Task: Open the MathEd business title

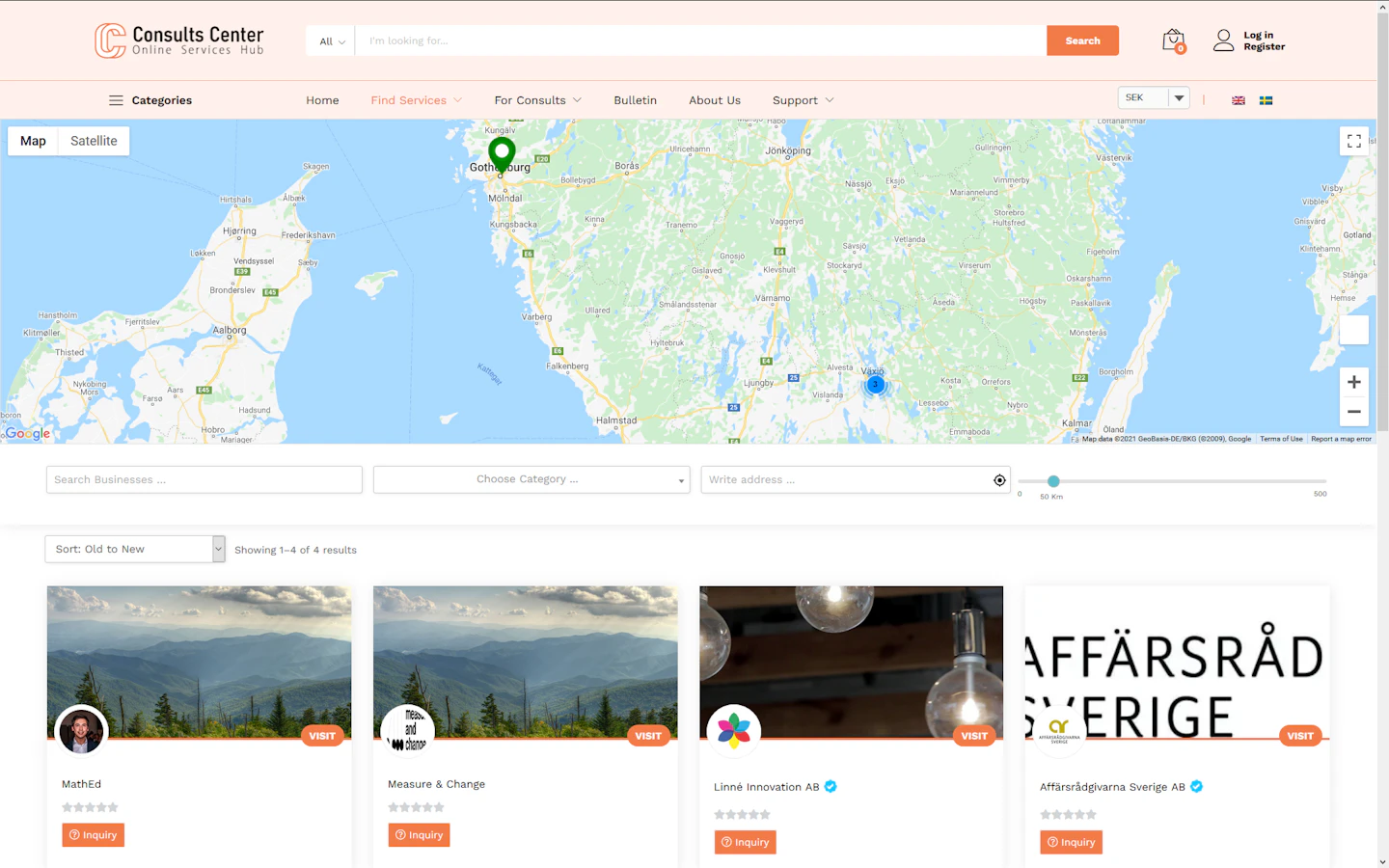Action: coord(81,784)
